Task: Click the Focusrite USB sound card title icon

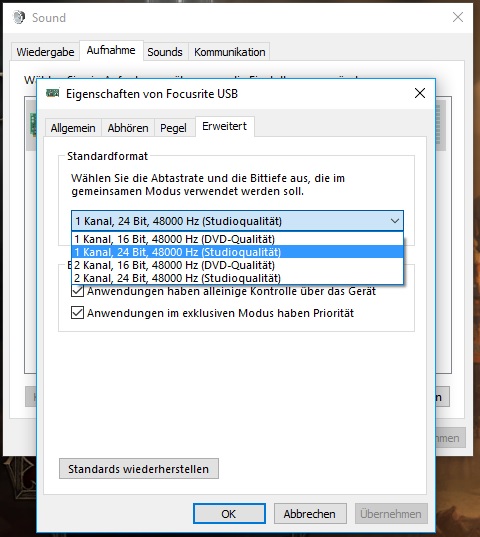Action: point(53,93)
